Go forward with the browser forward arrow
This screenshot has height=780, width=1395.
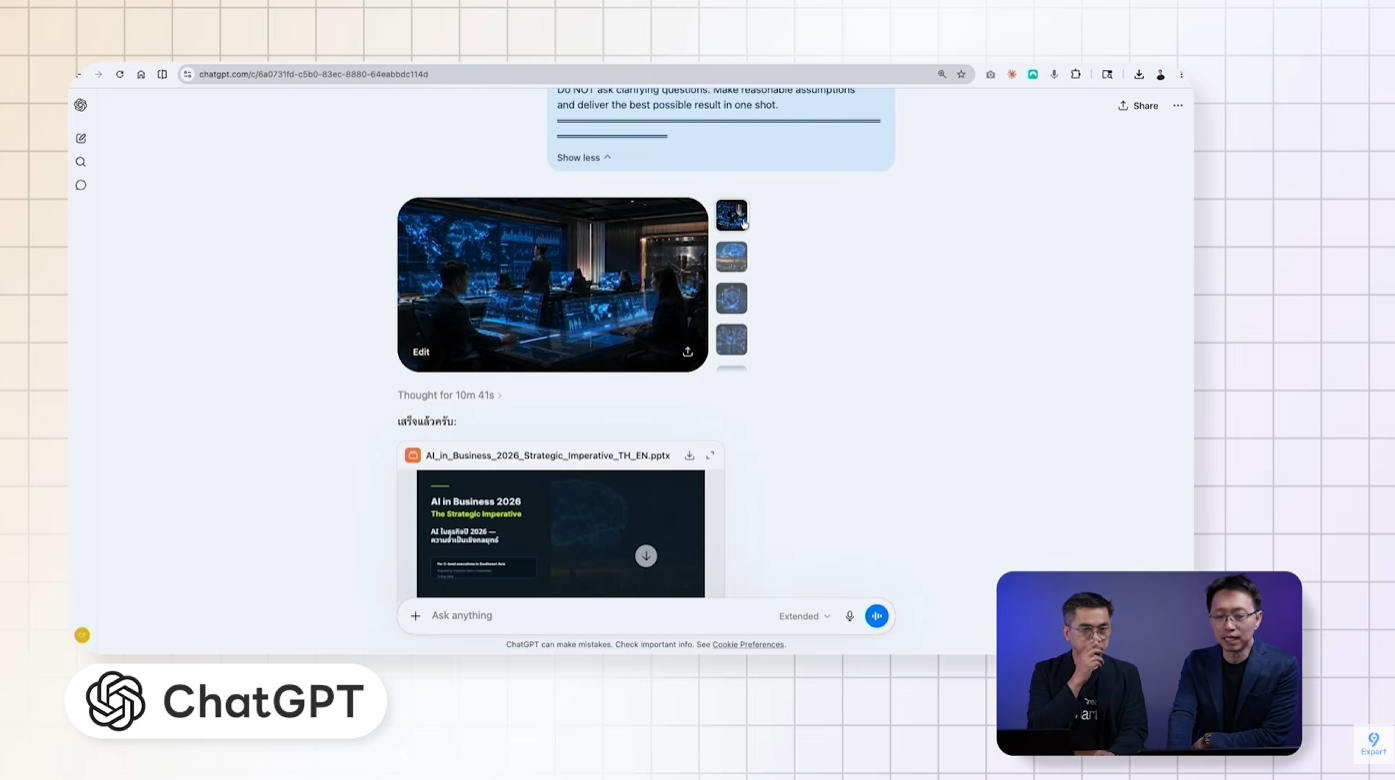pyautogui.click(x=98, y=74)
